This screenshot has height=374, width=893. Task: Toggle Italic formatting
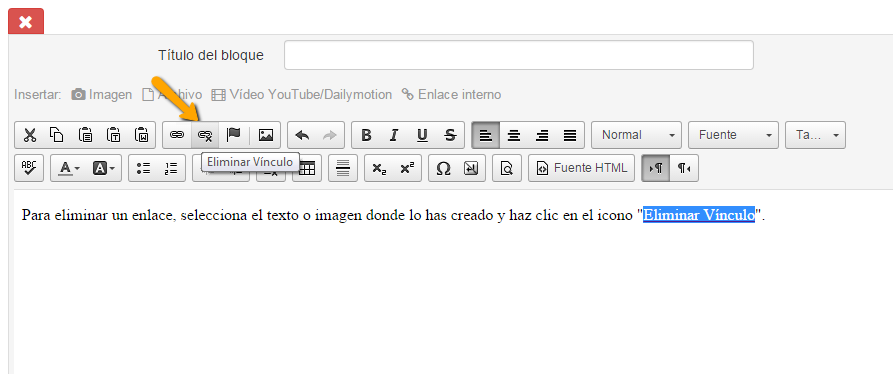coord(394,135)
